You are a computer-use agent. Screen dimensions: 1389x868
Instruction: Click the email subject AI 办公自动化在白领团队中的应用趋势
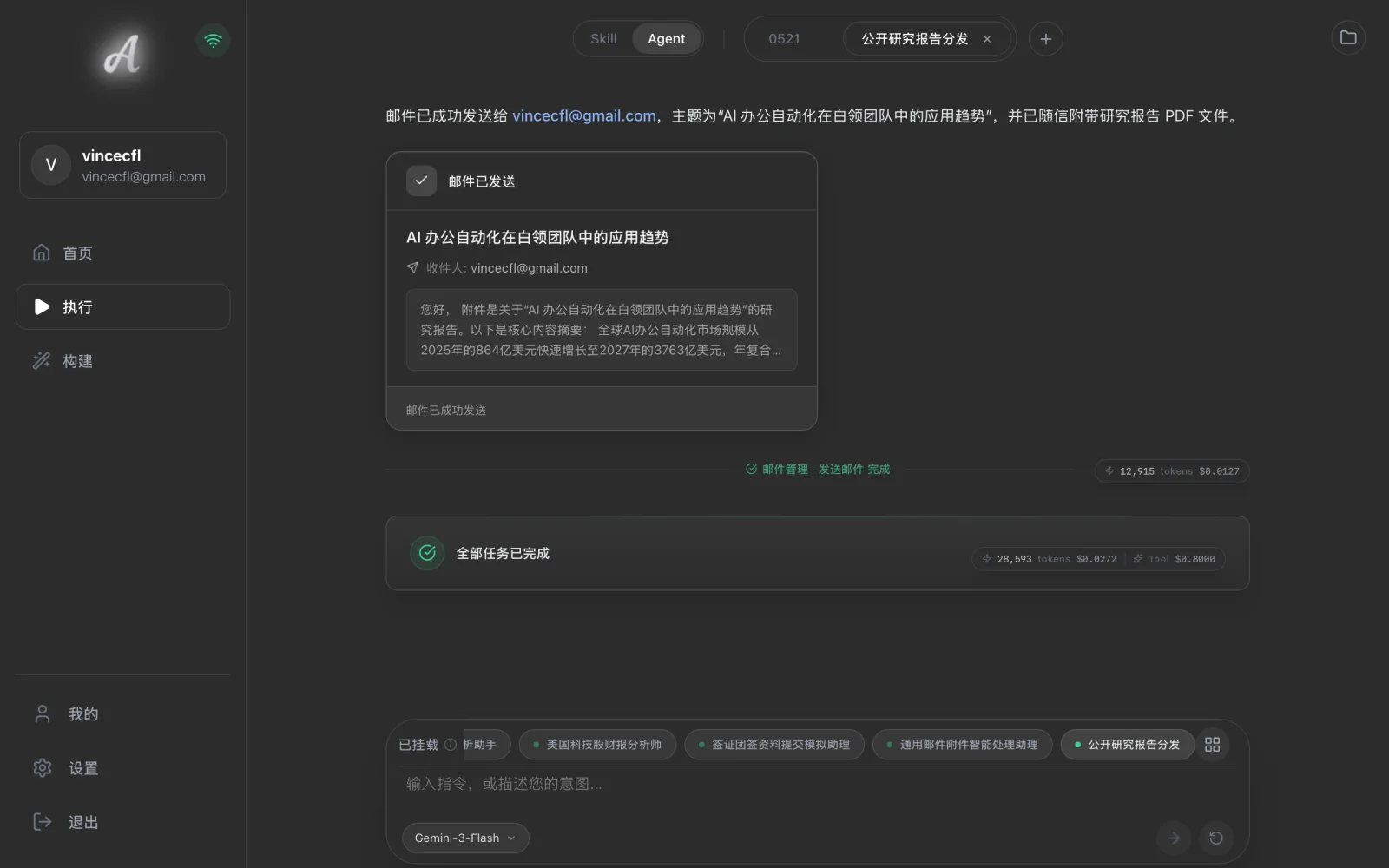point(537,237)
